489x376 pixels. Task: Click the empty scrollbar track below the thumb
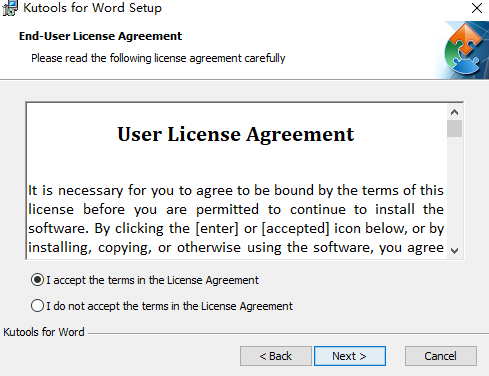[x=454, y=190]
